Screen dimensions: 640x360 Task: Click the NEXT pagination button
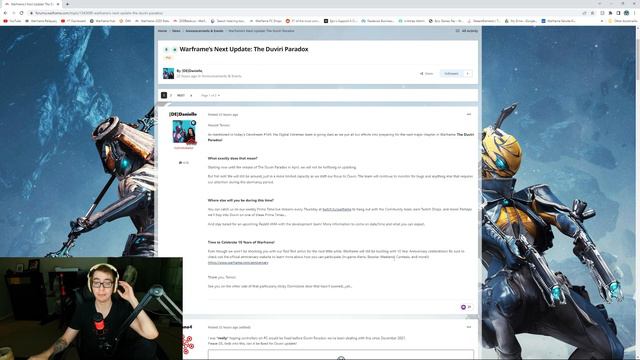[181, 95]
